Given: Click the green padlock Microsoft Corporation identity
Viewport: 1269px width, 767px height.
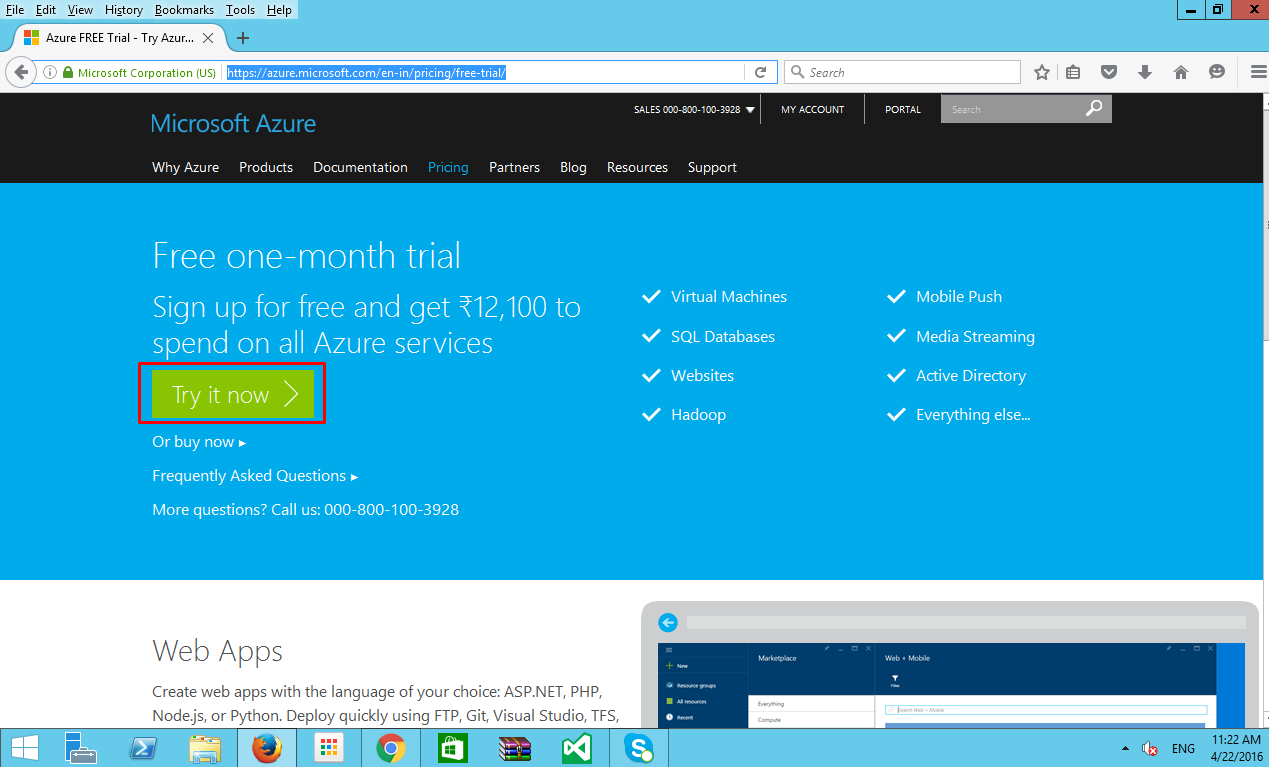Looking at the screenshot, I should [x=139, y=72].
